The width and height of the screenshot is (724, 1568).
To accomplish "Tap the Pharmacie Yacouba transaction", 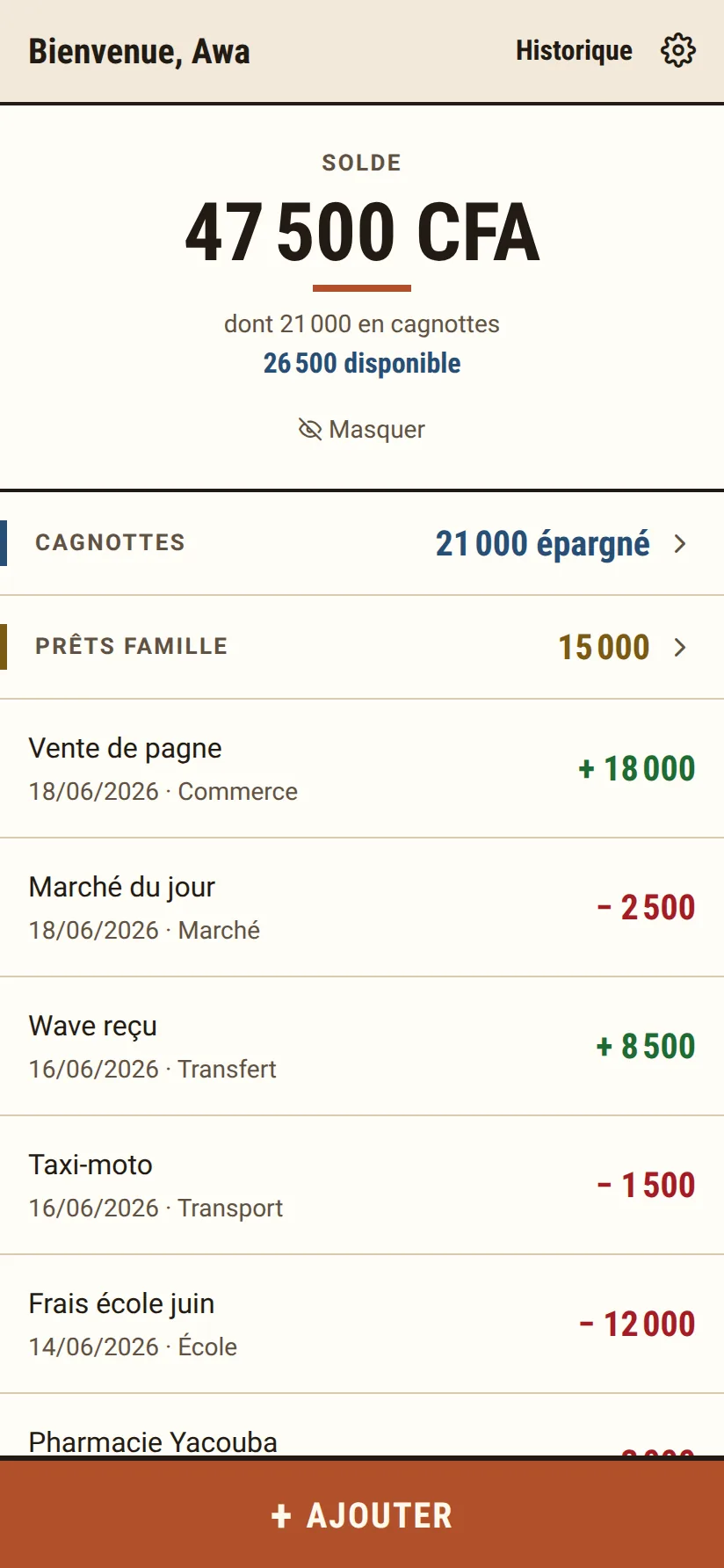I will [362, 1426].
